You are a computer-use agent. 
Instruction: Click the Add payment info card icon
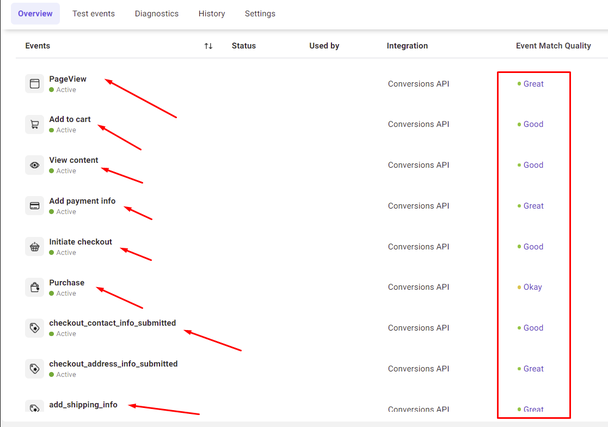tap(35, 206)
